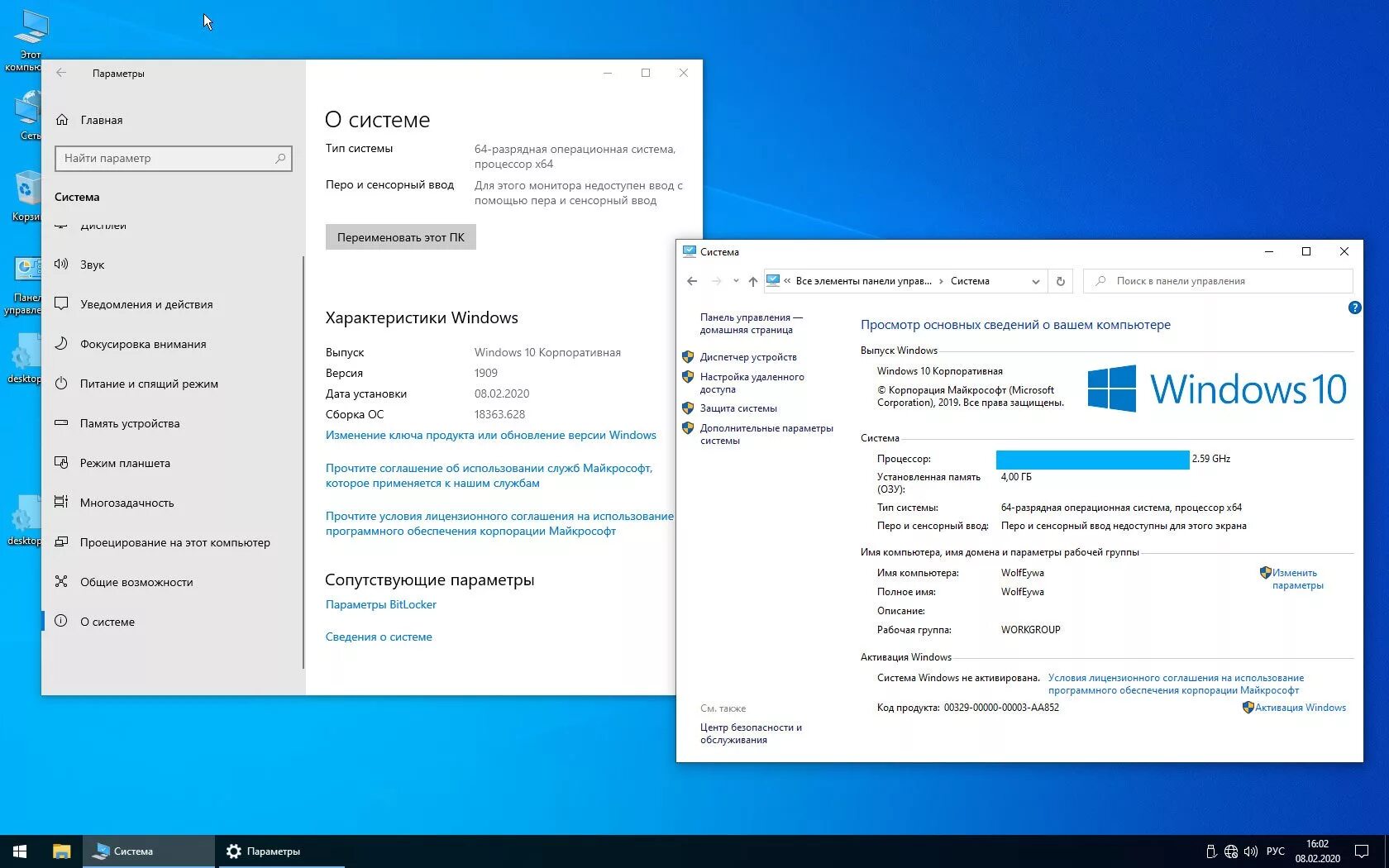The height and width of the screenshot is (868, 1389).
Task: Open Память устройства settings
Action: point(130,423)
